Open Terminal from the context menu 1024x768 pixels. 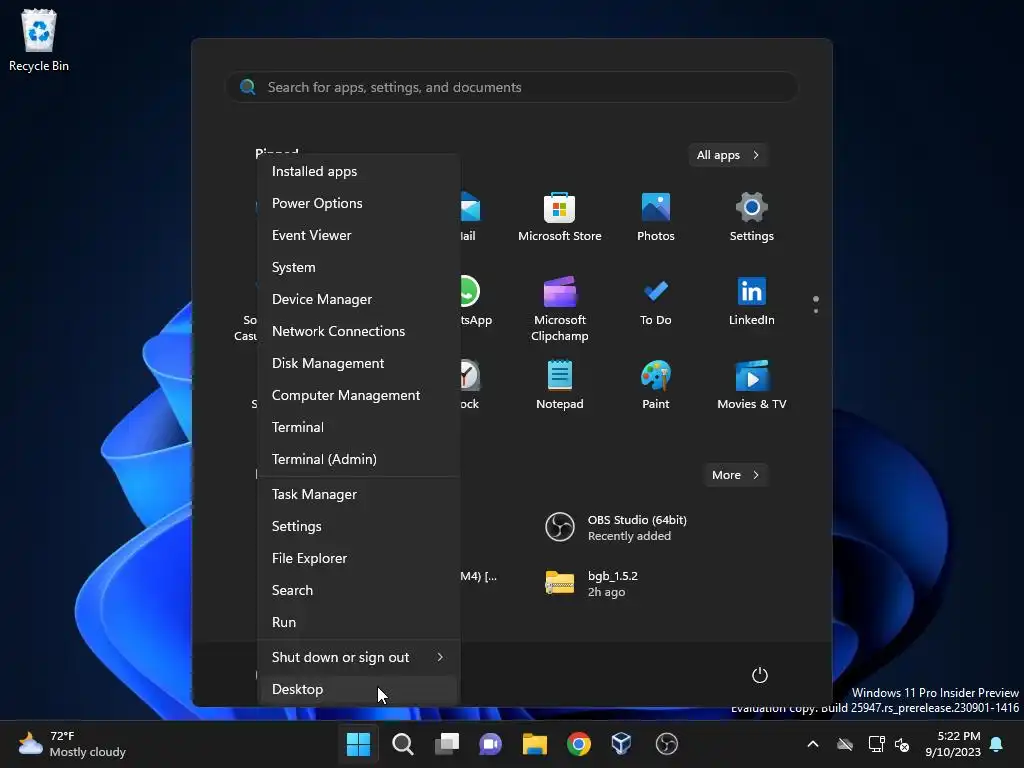tap(359, 427)
